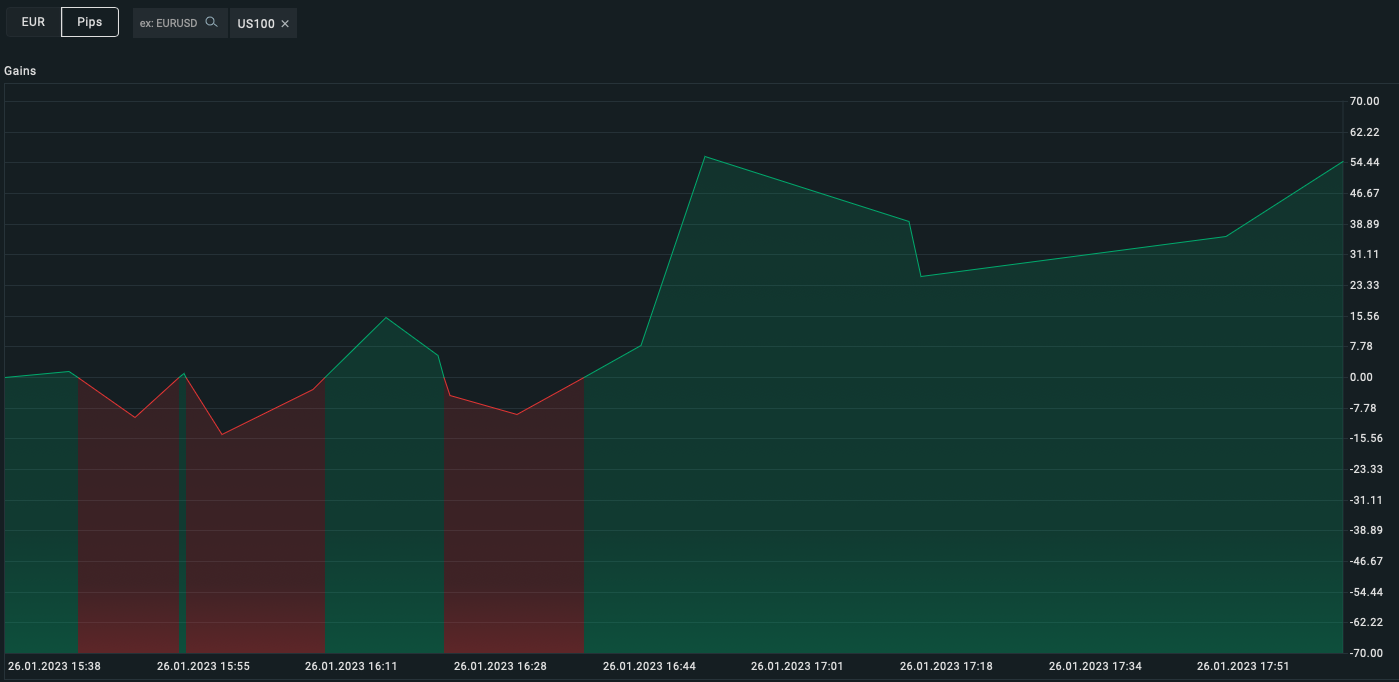This screenshot has height=682, width=1399.
Task: Click the 23.33 y-axis label
Action: (1364, 285)
